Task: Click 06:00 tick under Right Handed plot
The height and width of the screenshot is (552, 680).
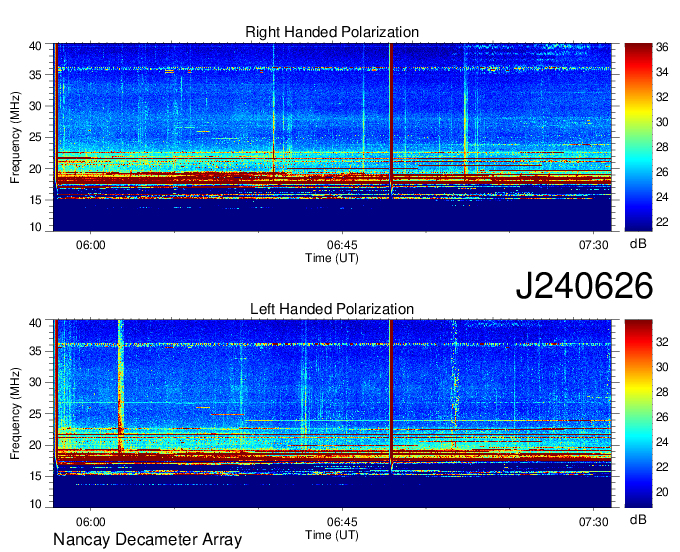Action: tap(91, 245)
